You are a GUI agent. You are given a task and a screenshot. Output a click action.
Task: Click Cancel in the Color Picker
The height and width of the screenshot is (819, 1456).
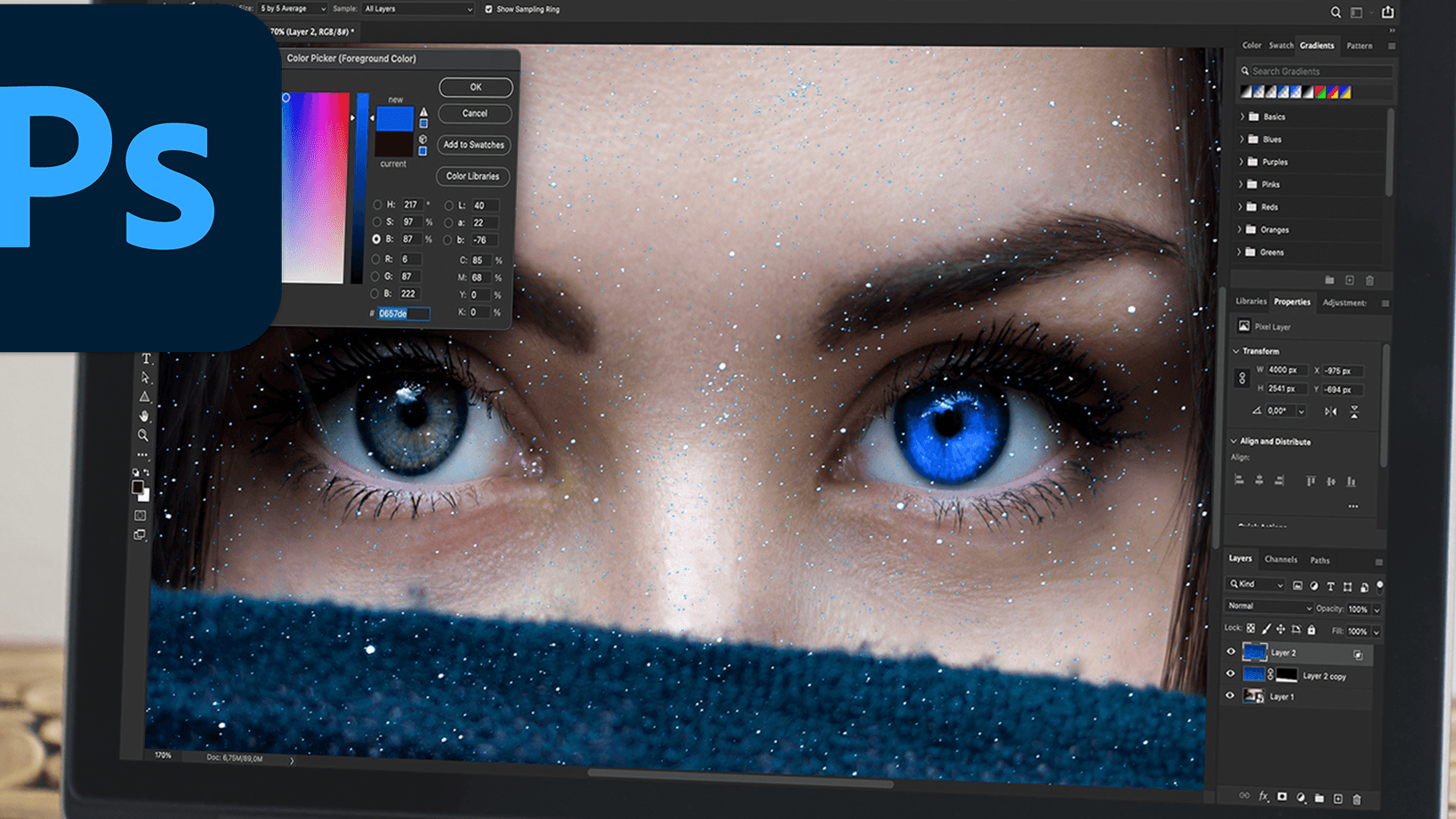click(475, 114)
